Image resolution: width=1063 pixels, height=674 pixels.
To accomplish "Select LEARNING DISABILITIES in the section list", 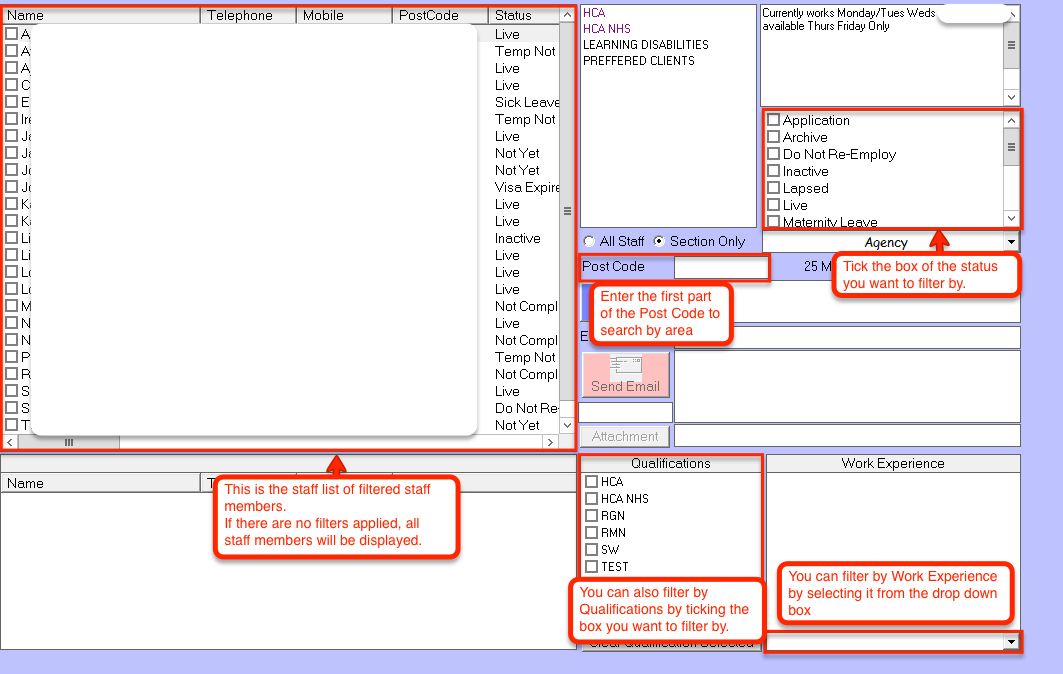I will [x=645, y=45].
